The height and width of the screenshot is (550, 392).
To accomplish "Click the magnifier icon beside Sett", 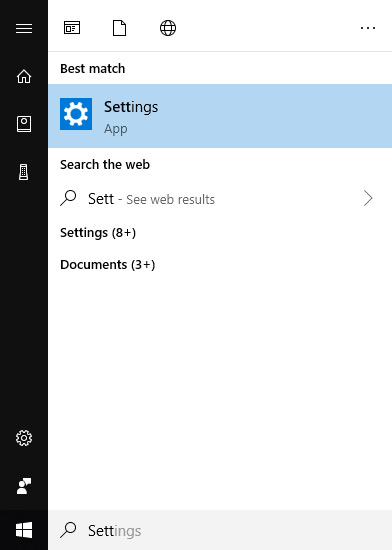I will [x=68, y=198].
